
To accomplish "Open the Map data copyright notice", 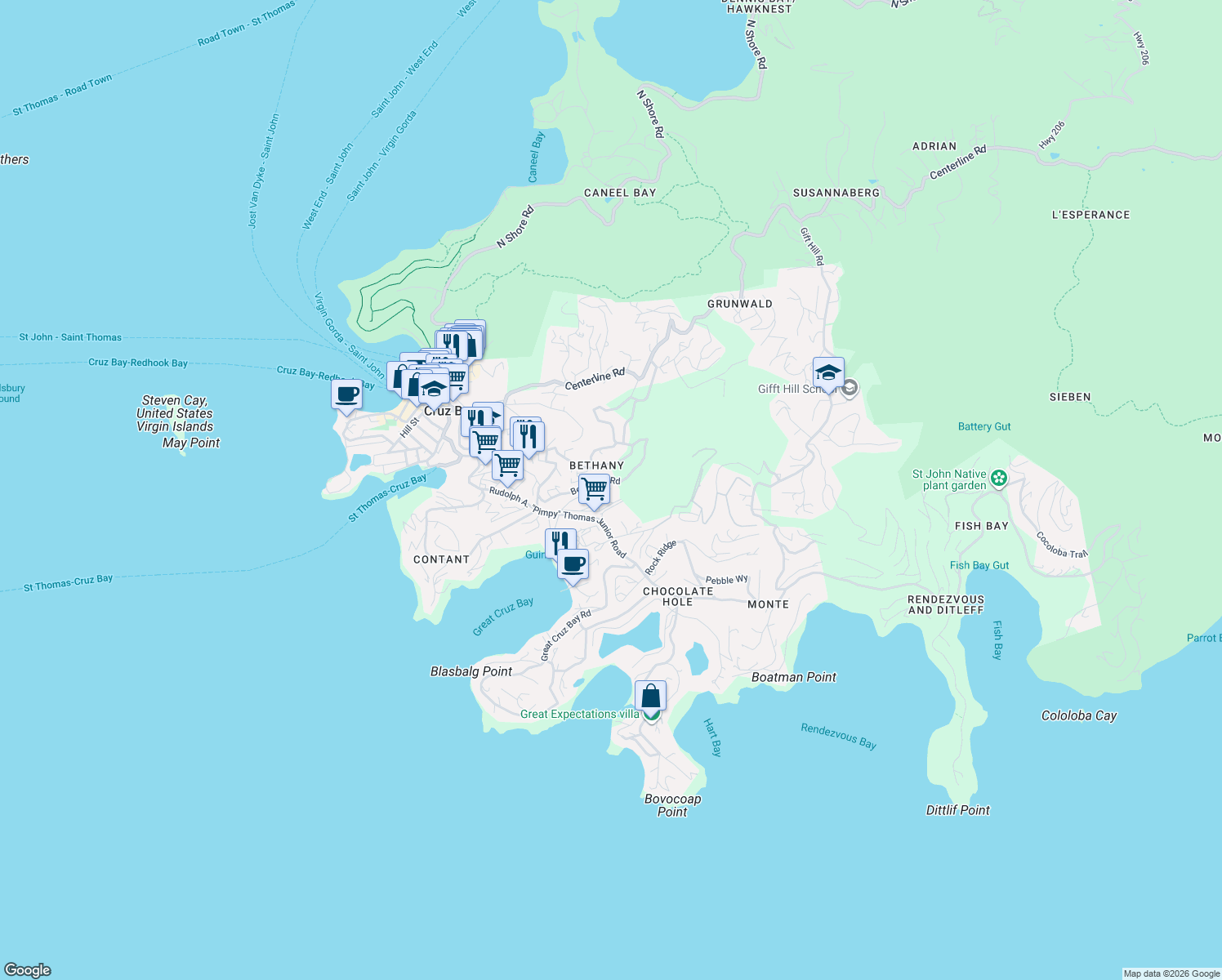I will tap(1171, 973).
